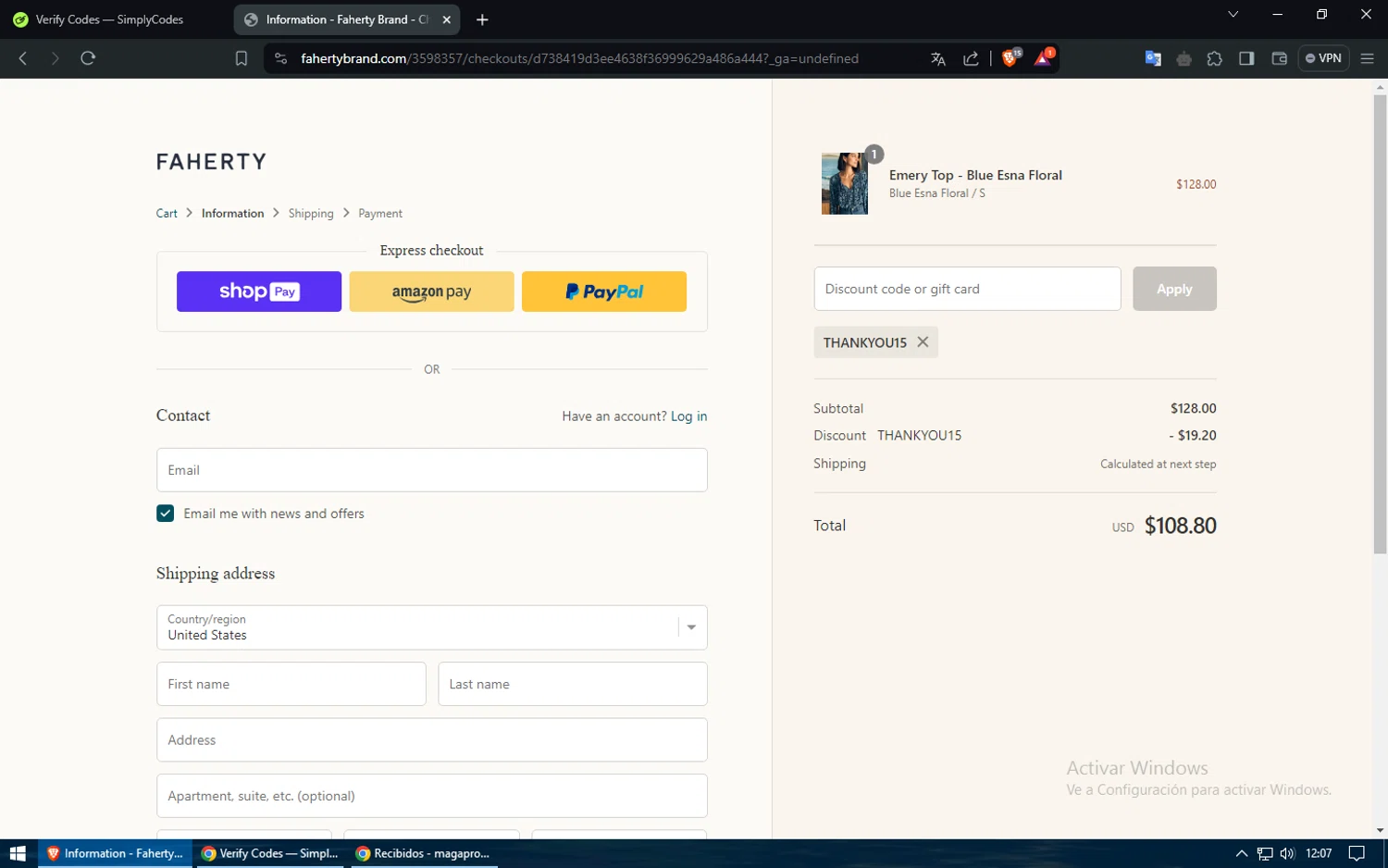Image resolution: width=1388 pixels, height=868 pixels.
Task: Go back using browser back arrow
Action: click(23, 58)
